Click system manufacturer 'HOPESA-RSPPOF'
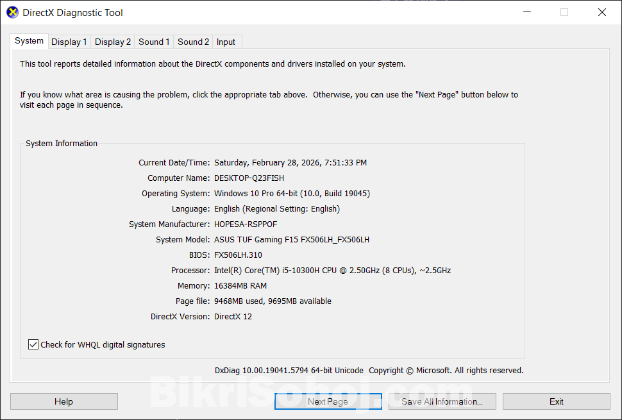622x420 pixels. point(246,224)
